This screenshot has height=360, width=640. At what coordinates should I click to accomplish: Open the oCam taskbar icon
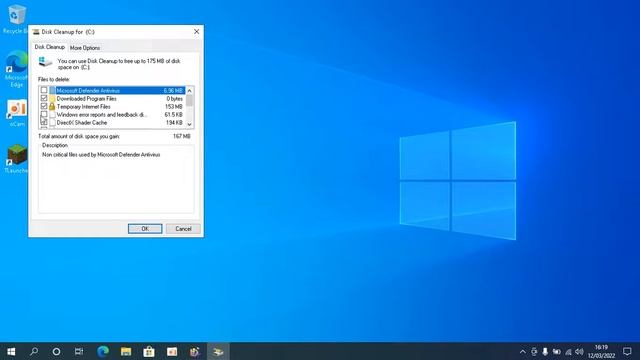172,351
